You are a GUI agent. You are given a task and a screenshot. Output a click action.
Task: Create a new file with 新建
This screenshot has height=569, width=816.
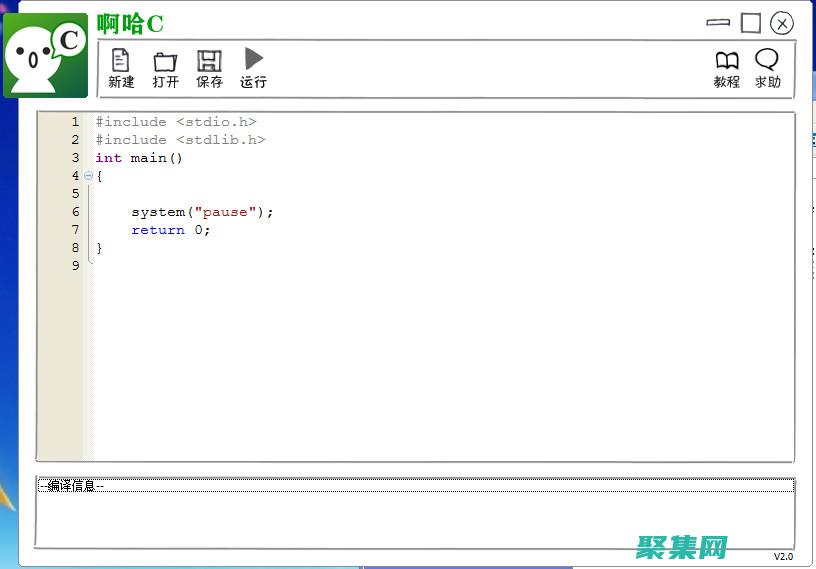tap(121, 68)
